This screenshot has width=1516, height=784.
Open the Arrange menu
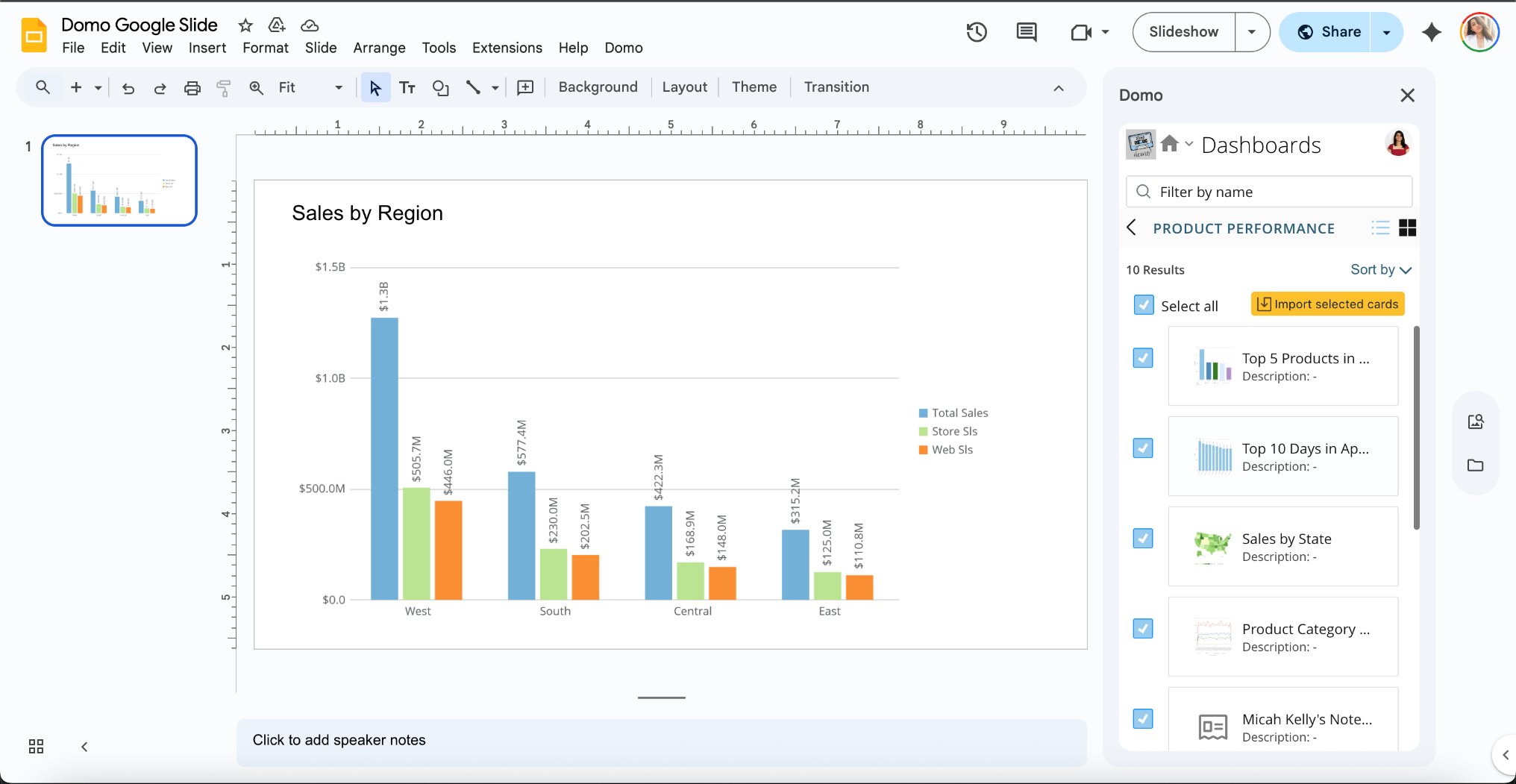click(379, 48)
